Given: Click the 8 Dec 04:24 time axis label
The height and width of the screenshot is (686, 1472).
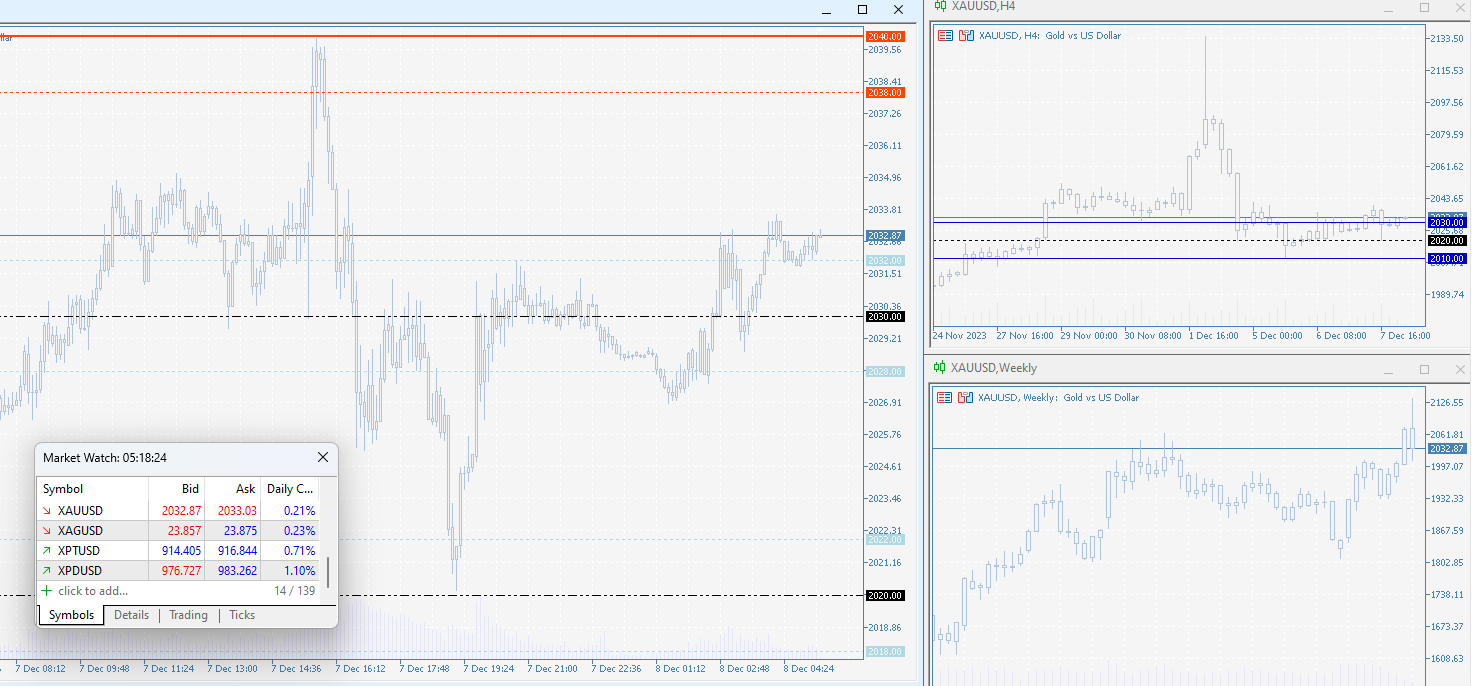Looking at the screenshot, I should (807, 668).
